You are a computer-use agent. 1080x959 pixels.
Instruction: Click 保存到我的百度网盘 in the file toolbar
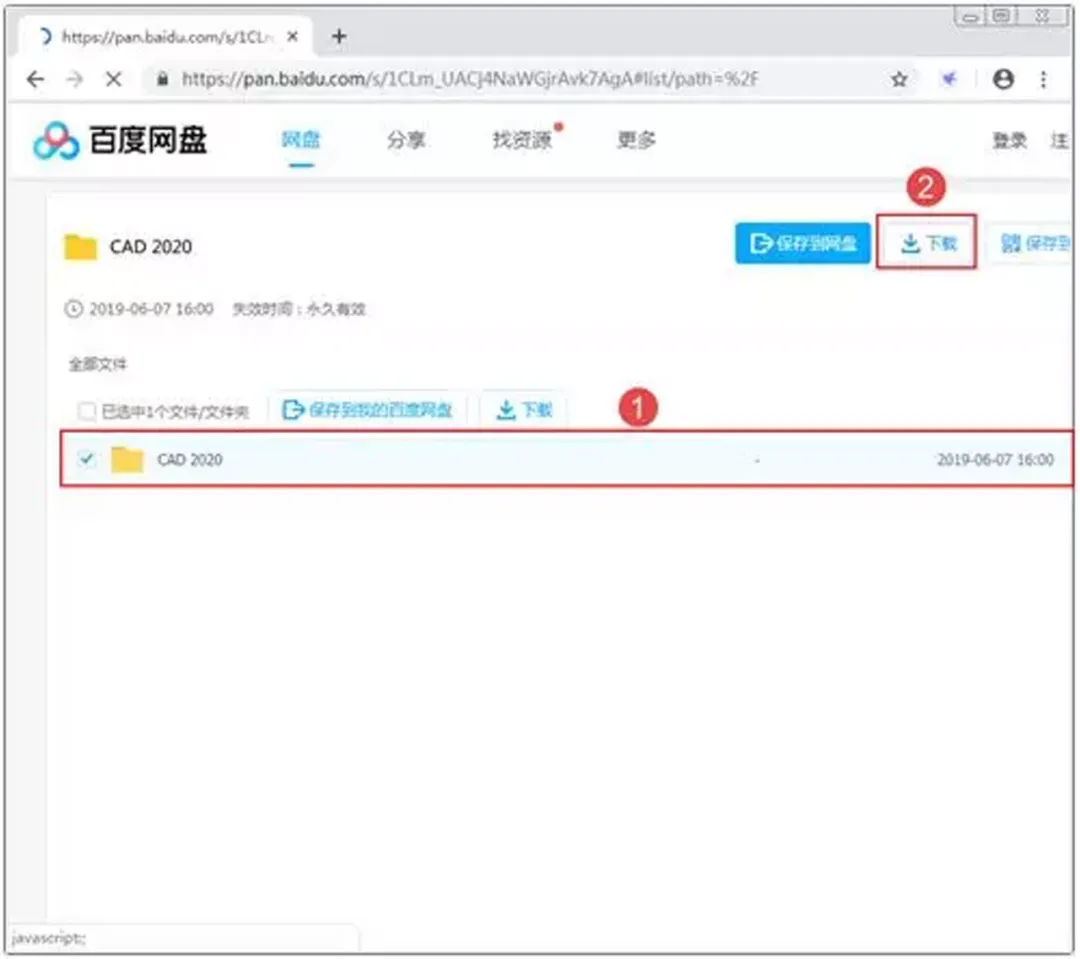point(368,410)
